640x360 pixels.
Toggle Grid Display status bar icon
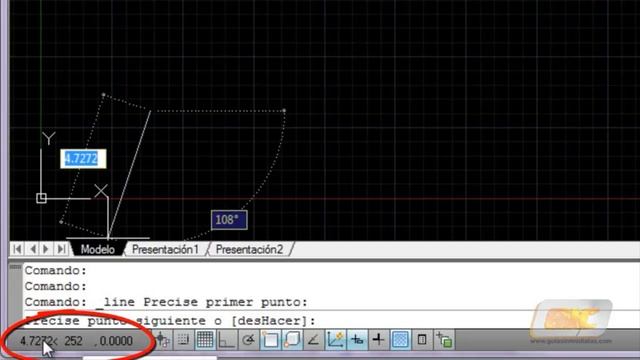(205, 340)
